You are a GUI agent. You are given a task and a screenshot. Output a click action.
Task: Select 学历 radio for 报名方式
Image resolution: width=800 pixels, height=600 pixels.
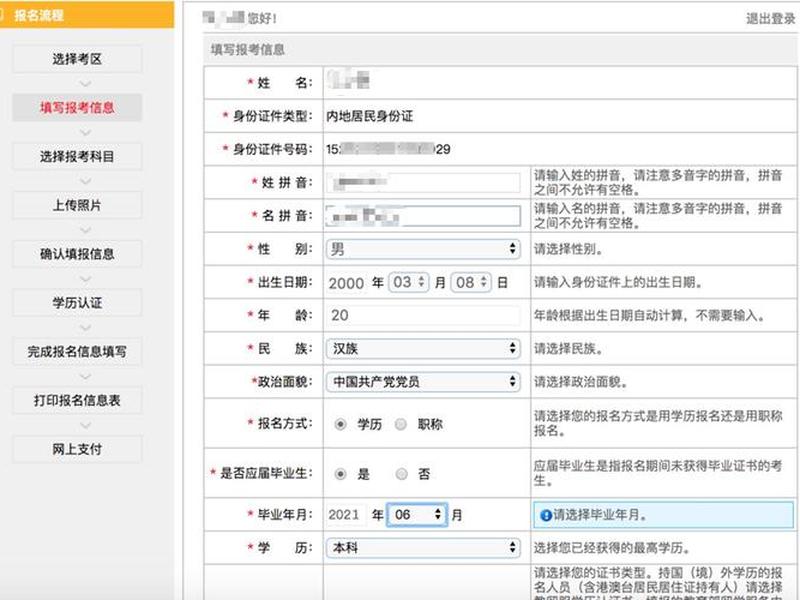coord(340,424)
